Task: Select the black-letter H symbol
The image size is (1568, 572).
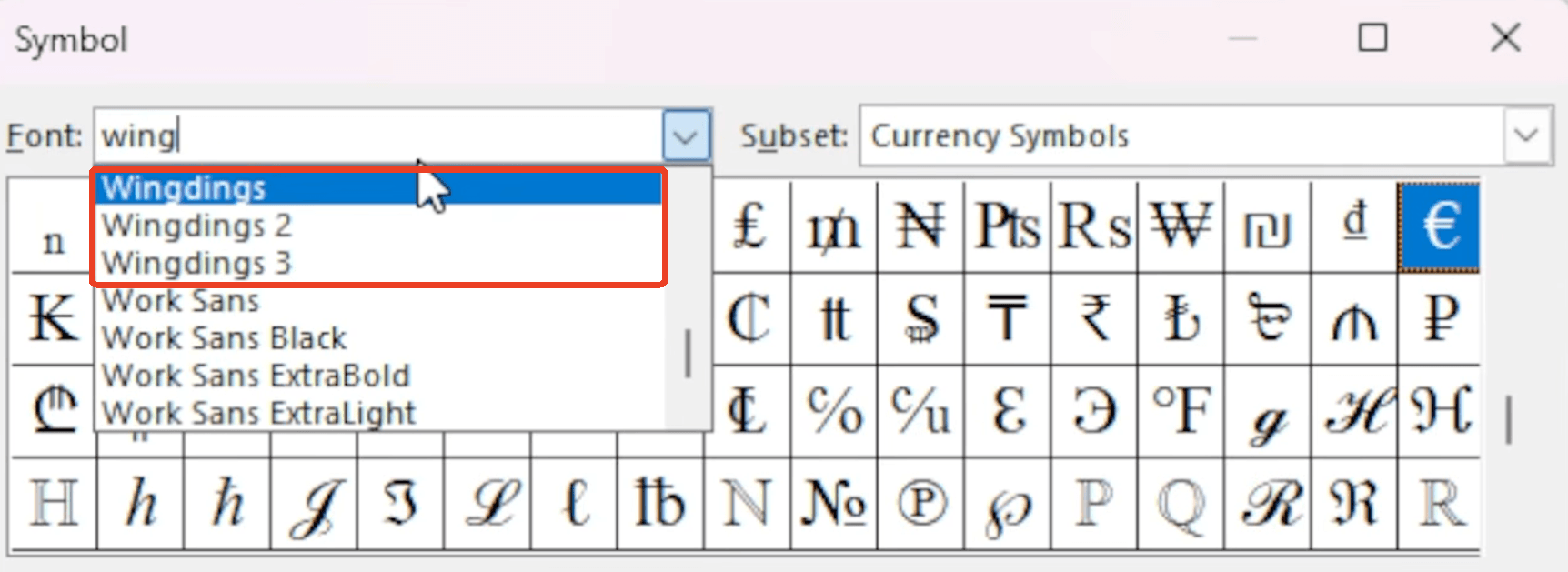Action: (1440, 412)
